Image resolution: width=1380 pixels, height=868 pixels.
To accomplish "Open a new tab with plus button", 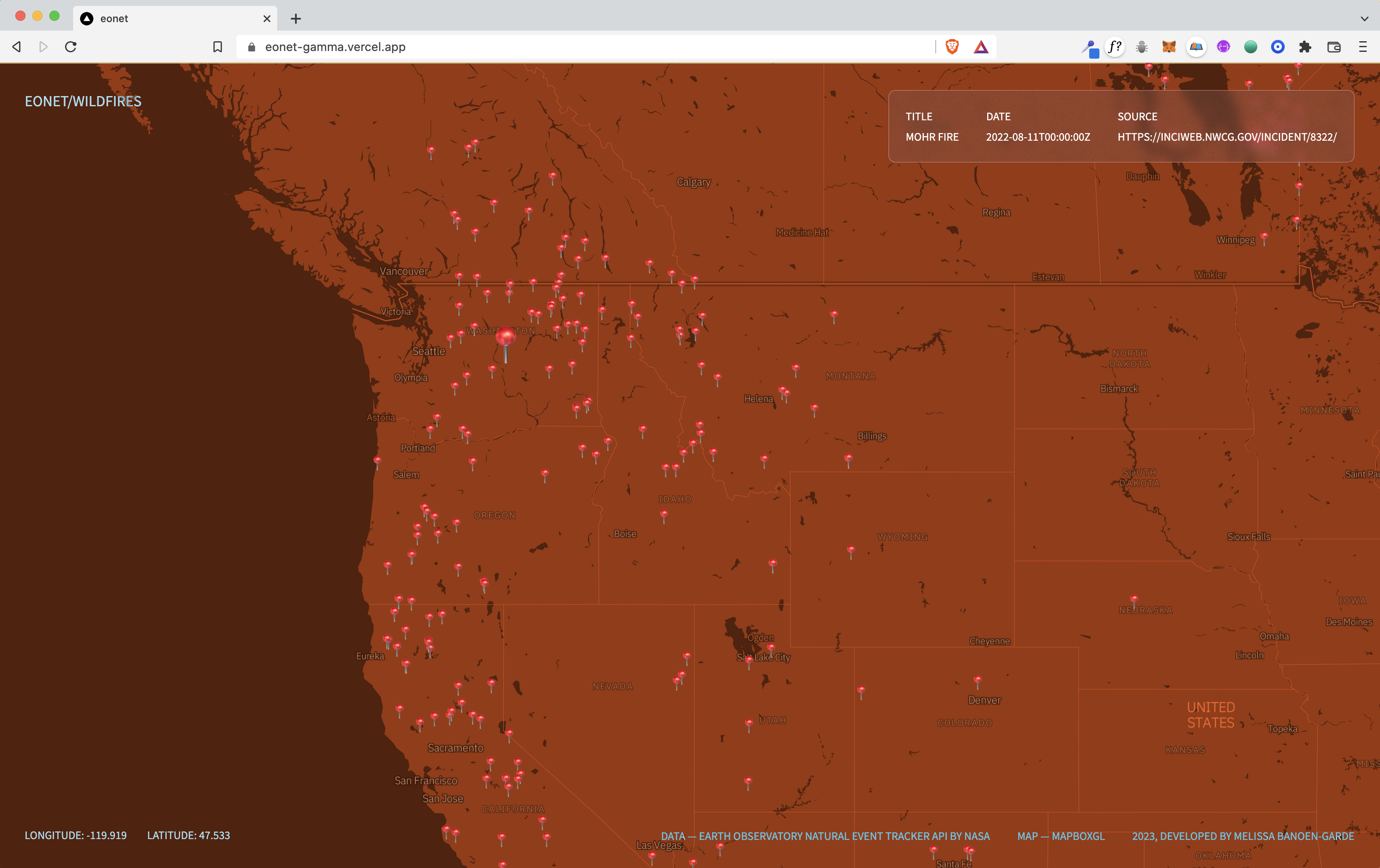I will pyautogui.click(x=296, y=19).
